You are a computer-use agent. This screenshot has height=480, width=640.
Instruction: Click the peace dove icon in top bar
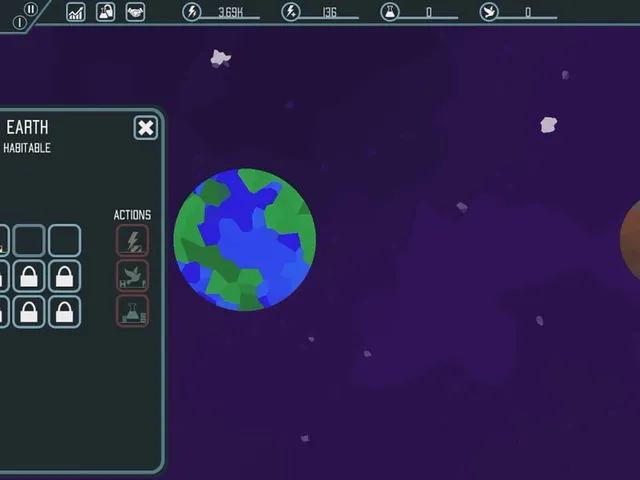click(x=489, y=12)
